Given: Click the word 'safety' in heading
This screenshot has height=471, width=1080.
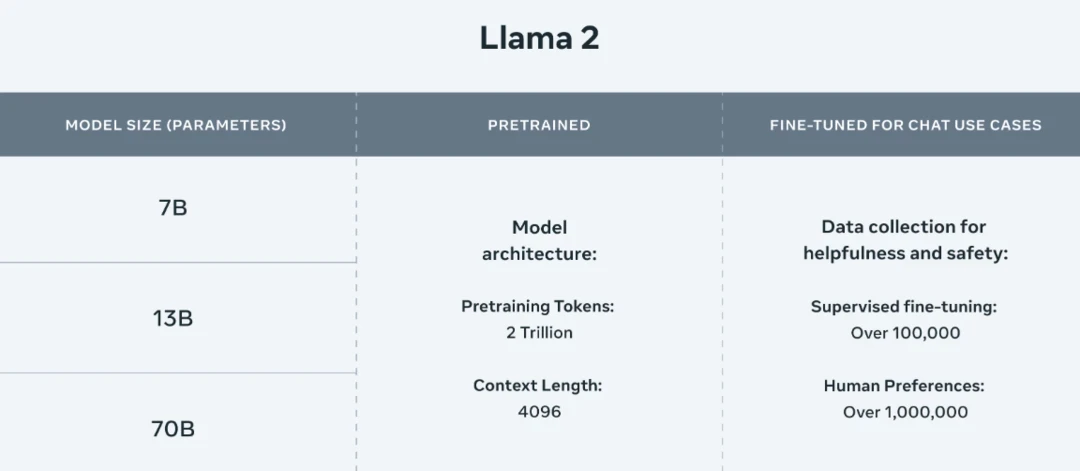Looking at the screenshot, I should pyautogui.click(x=978, y=254).
